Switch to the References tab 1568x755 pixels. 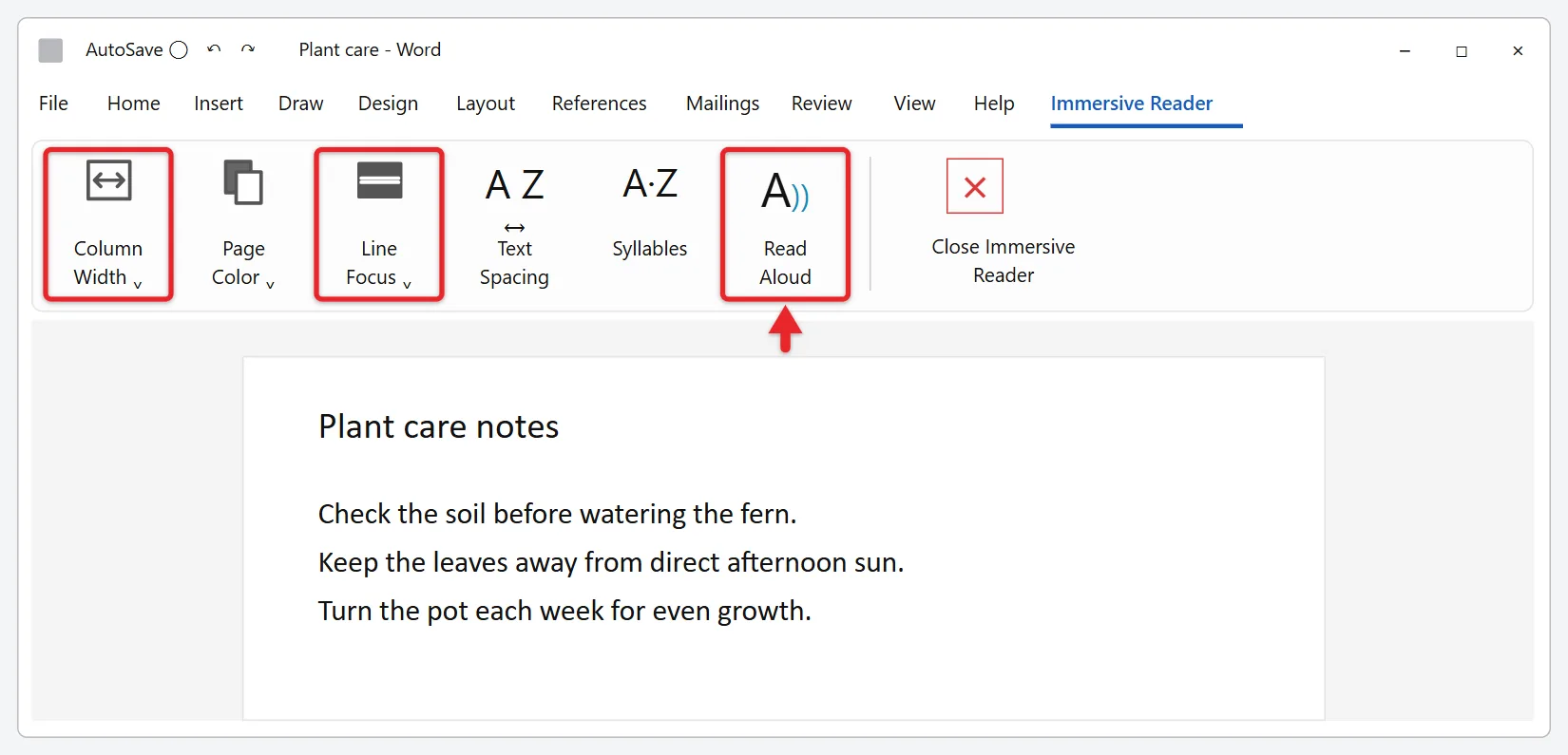coord(599,103)
